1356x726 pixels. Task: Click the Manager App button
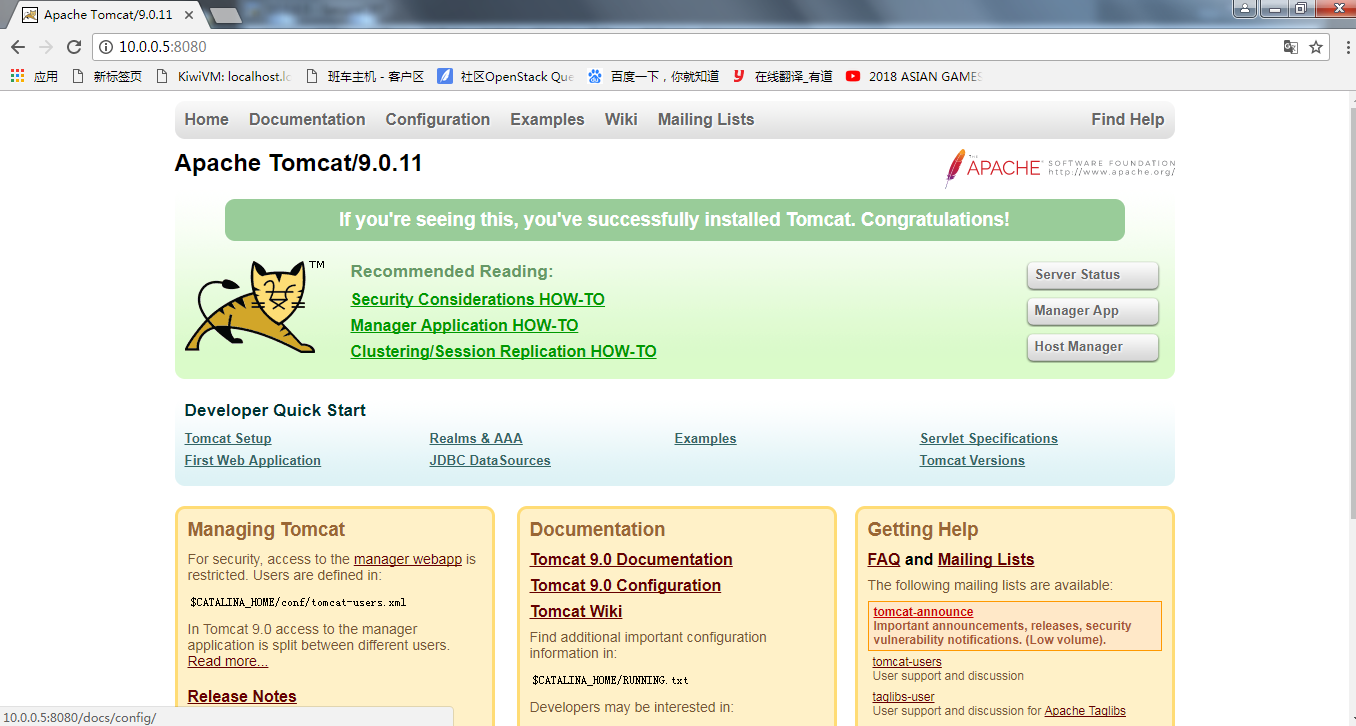click(1092, 311)
